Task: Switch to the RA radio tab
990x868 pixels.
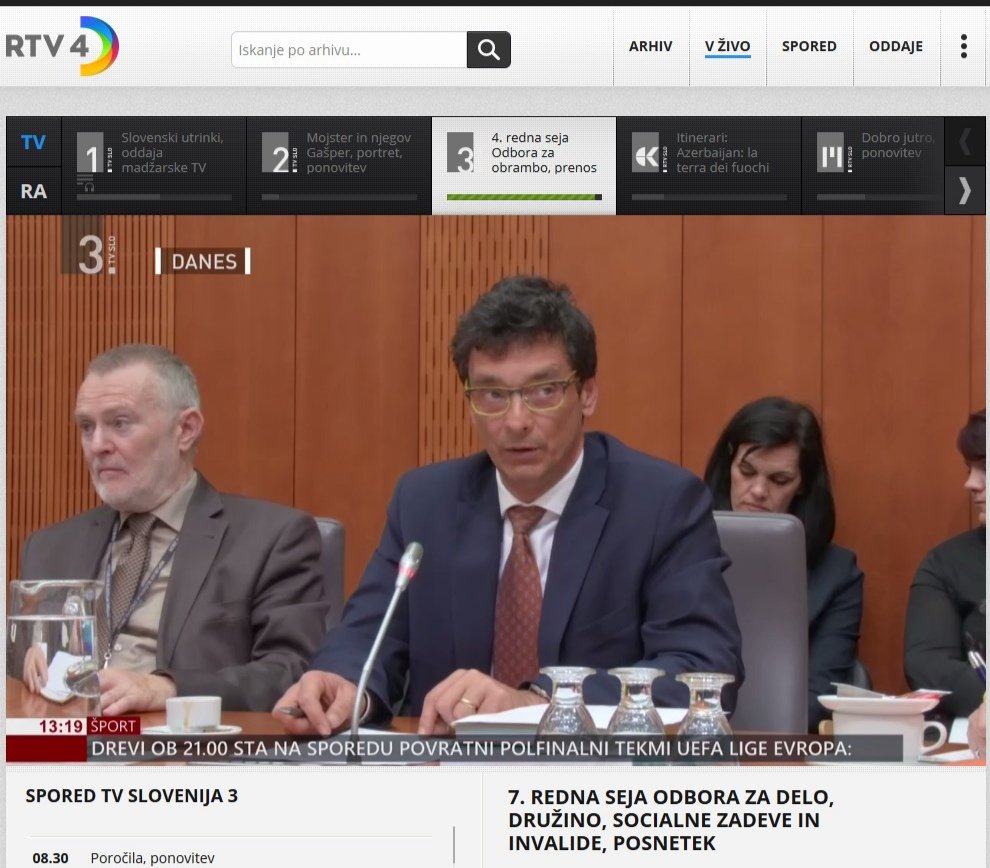Action: click(x=33, y=191)
